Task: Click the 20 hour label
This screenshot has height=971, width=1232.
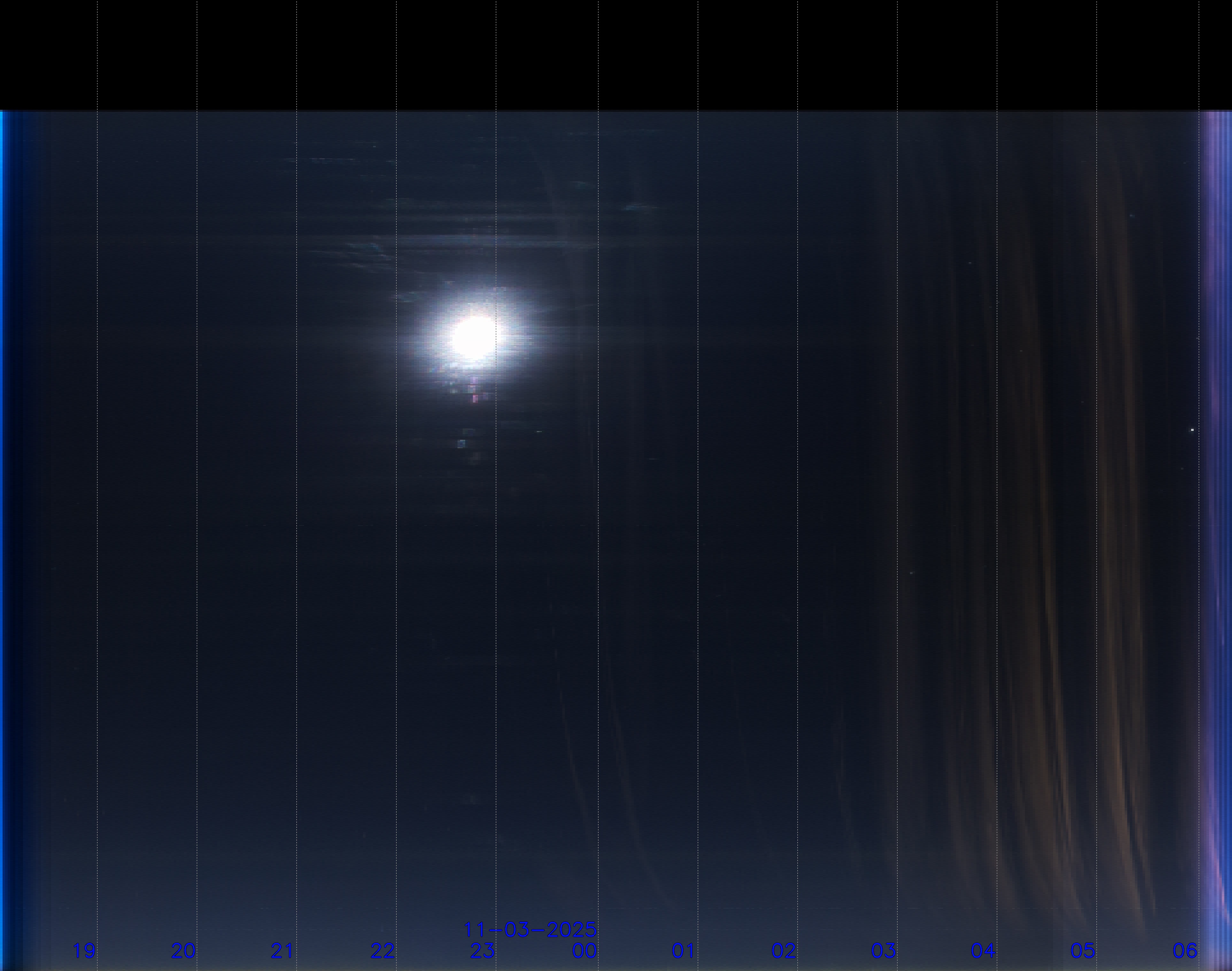Action: (x=184, y=951)
